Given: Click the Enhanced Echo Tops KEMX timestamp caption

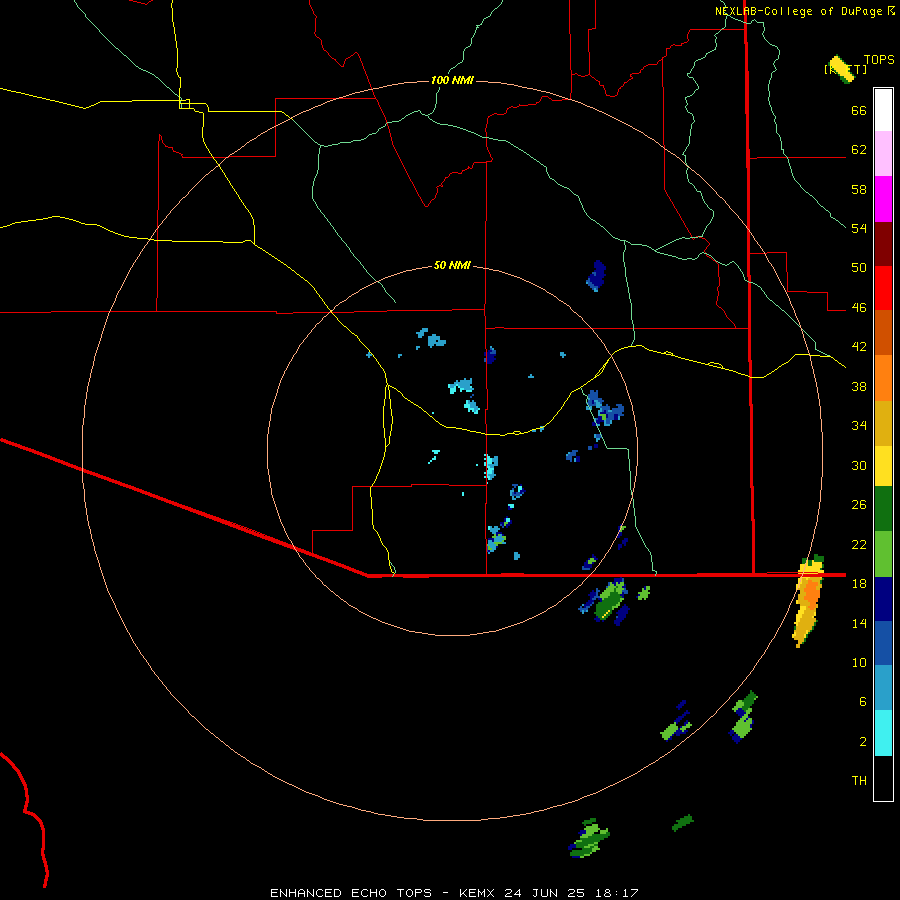Looking at the screenshot, I should (454, 893).
